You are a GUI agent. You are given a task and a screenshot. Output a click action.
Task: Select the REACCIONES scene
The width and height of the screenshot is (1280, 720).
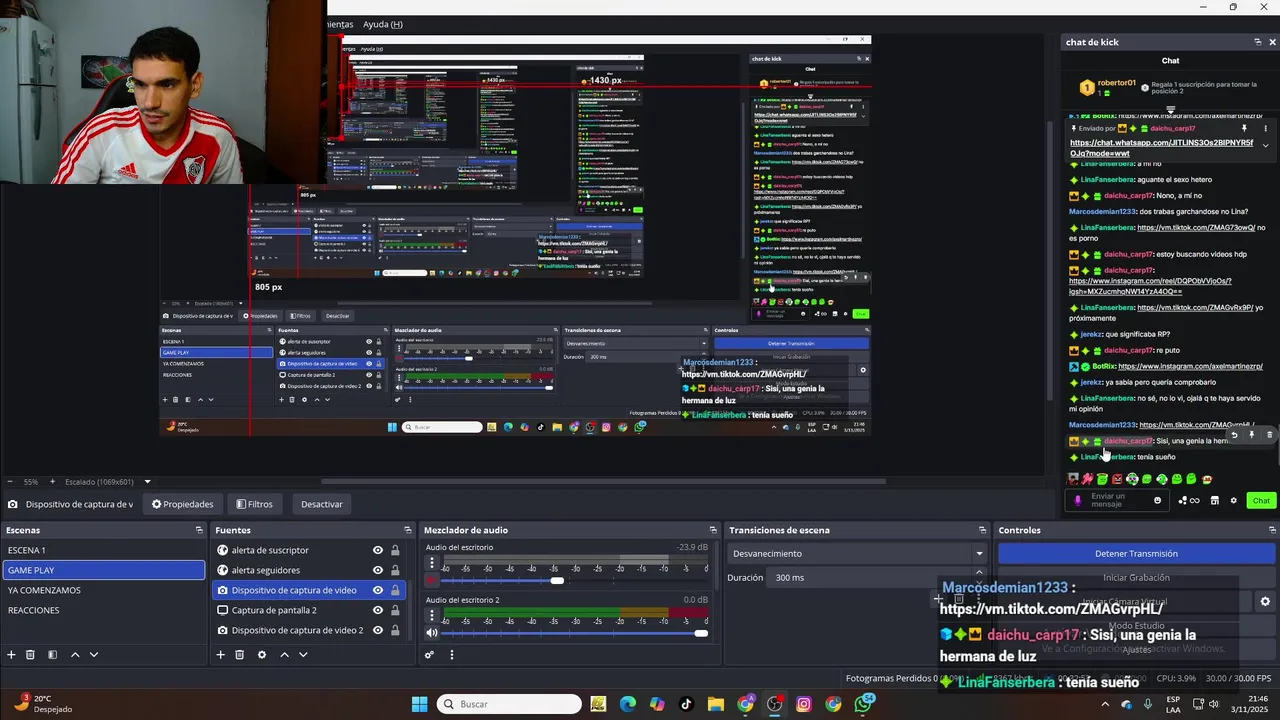tap(103, 610)
